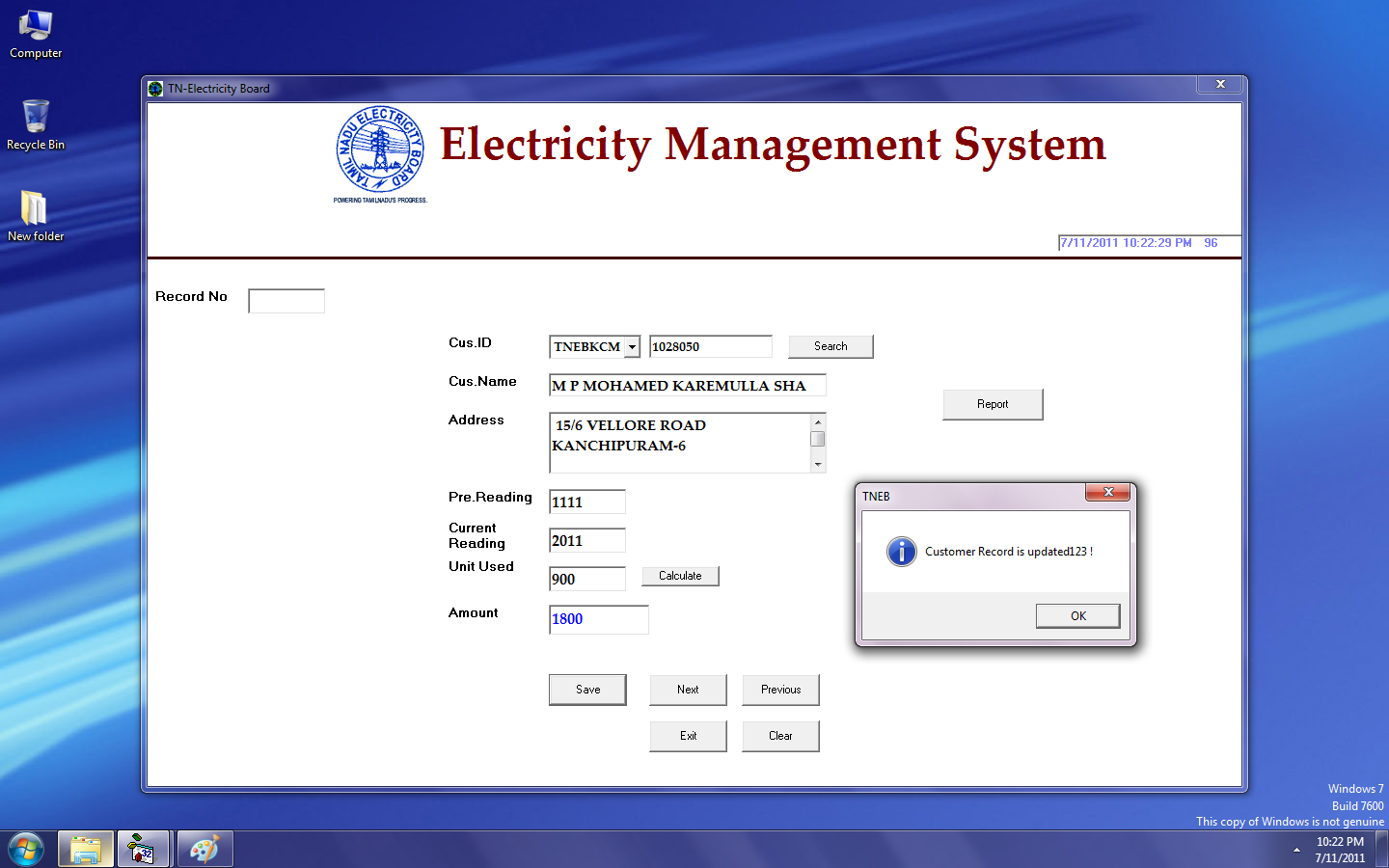Click the Address scrollbar up arrow
The height and width of the screenshot is (868, 1389).
(x=818, y=421)
